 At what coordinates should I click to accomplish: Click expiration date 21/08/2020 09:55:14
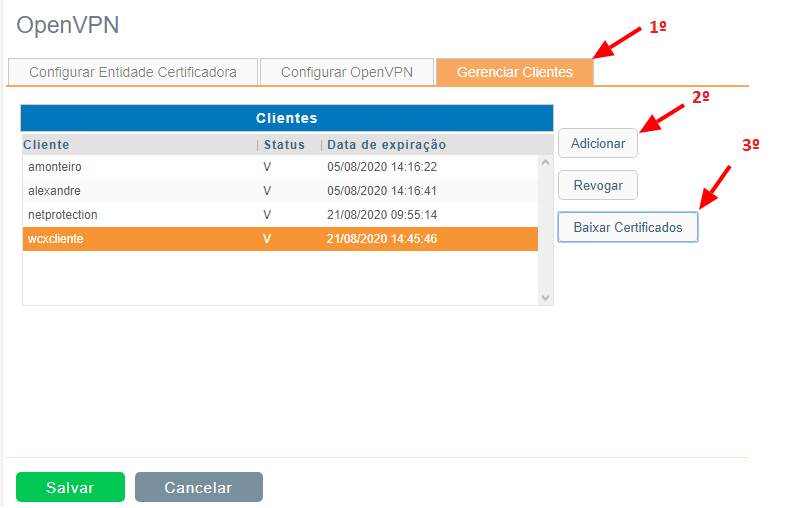(x=382, y=215)
